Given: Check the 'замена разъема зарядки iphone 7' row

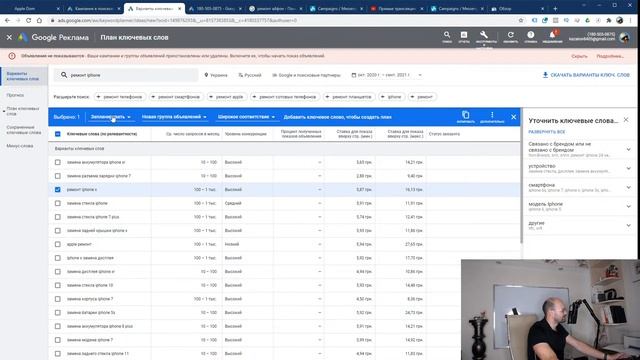Looking at the screenshot, I should tap(58, 176).
